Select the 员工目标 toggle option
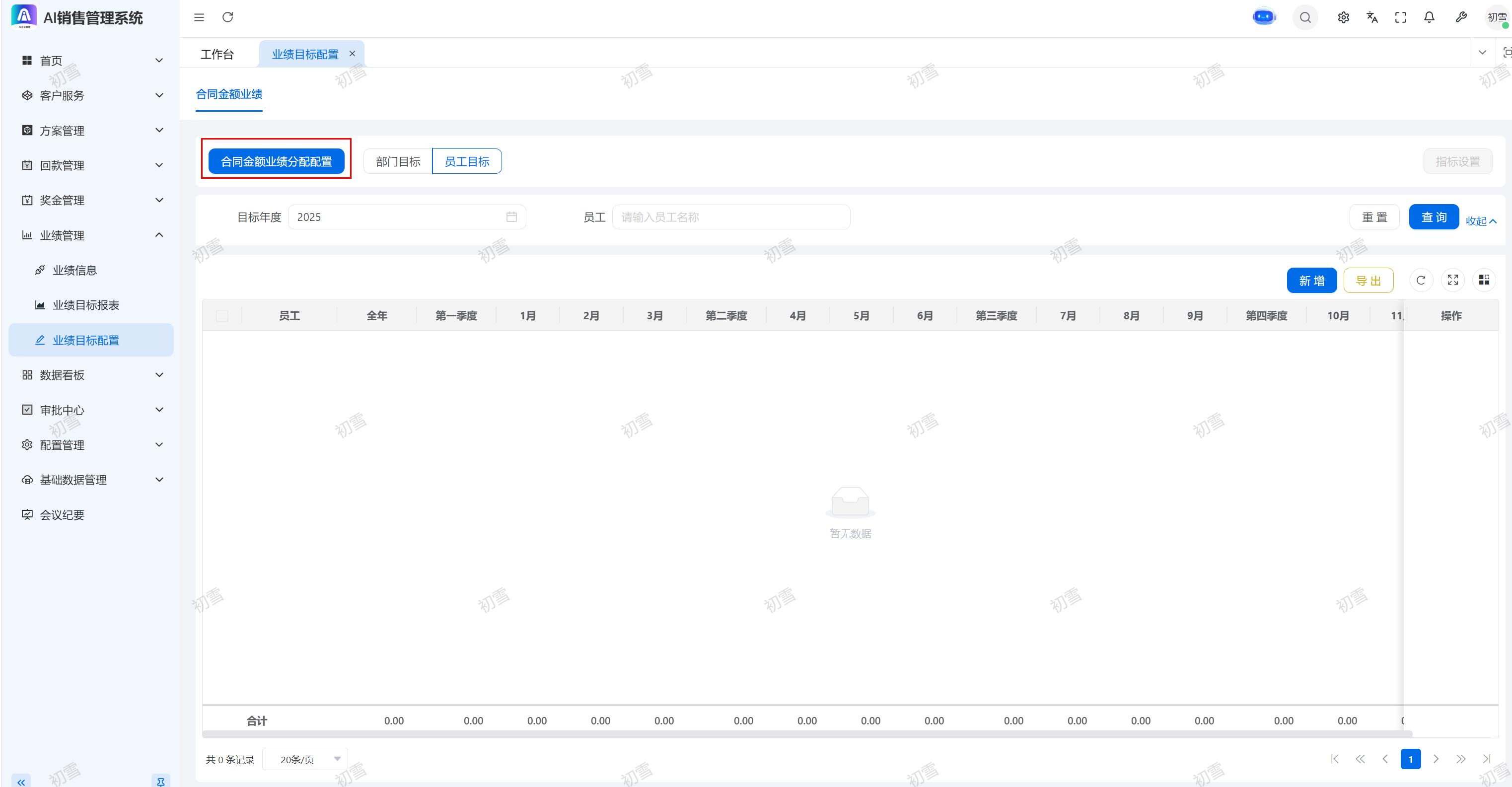 point(467,161)
